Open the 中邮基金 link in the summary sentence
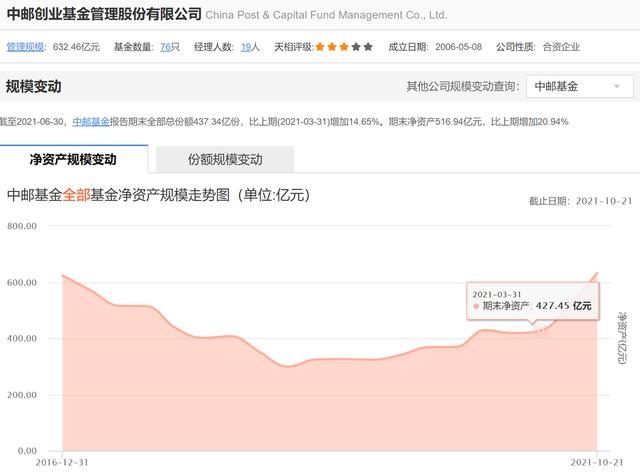The image size is (640, 474). [91, 122]
